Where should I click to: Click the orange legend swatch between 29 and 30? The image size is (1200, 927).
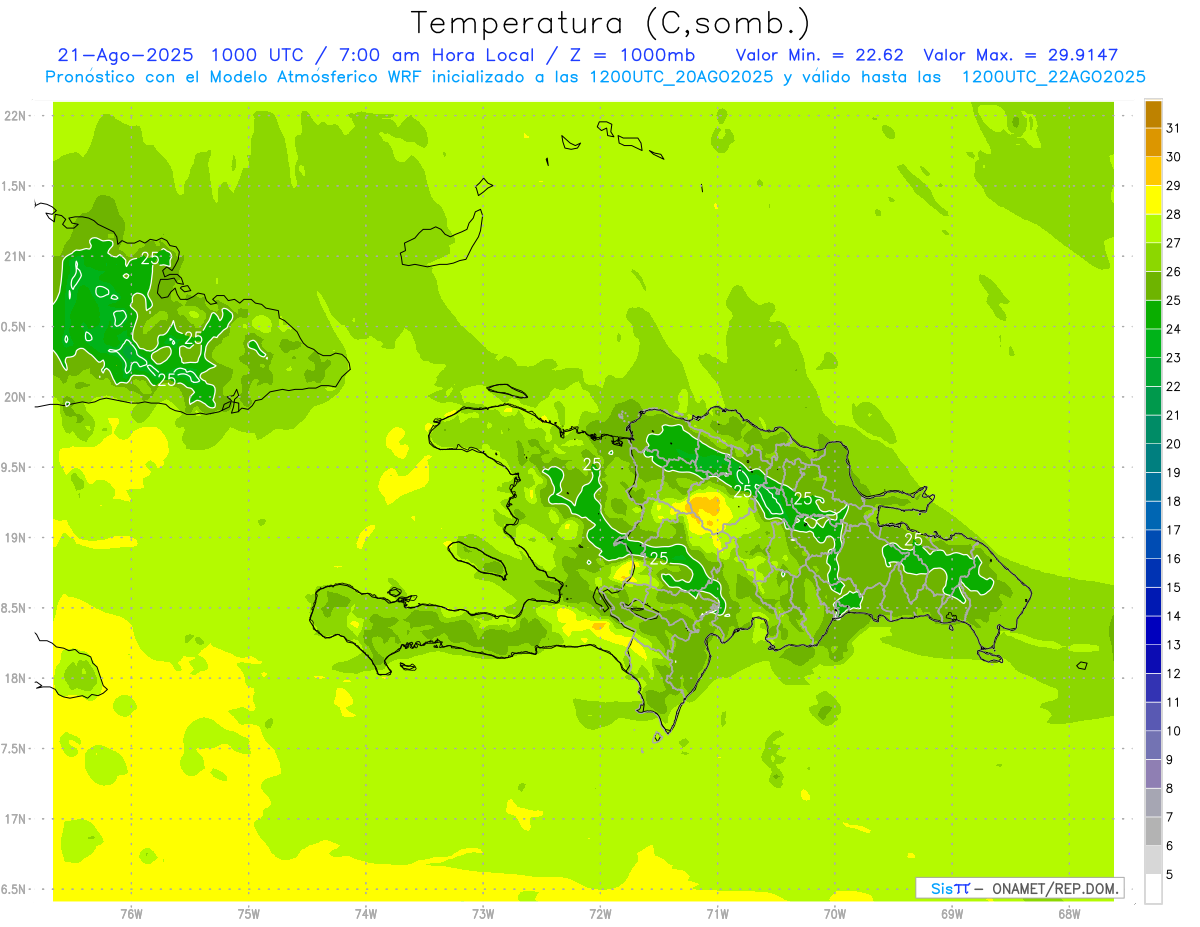[1153, 171]
